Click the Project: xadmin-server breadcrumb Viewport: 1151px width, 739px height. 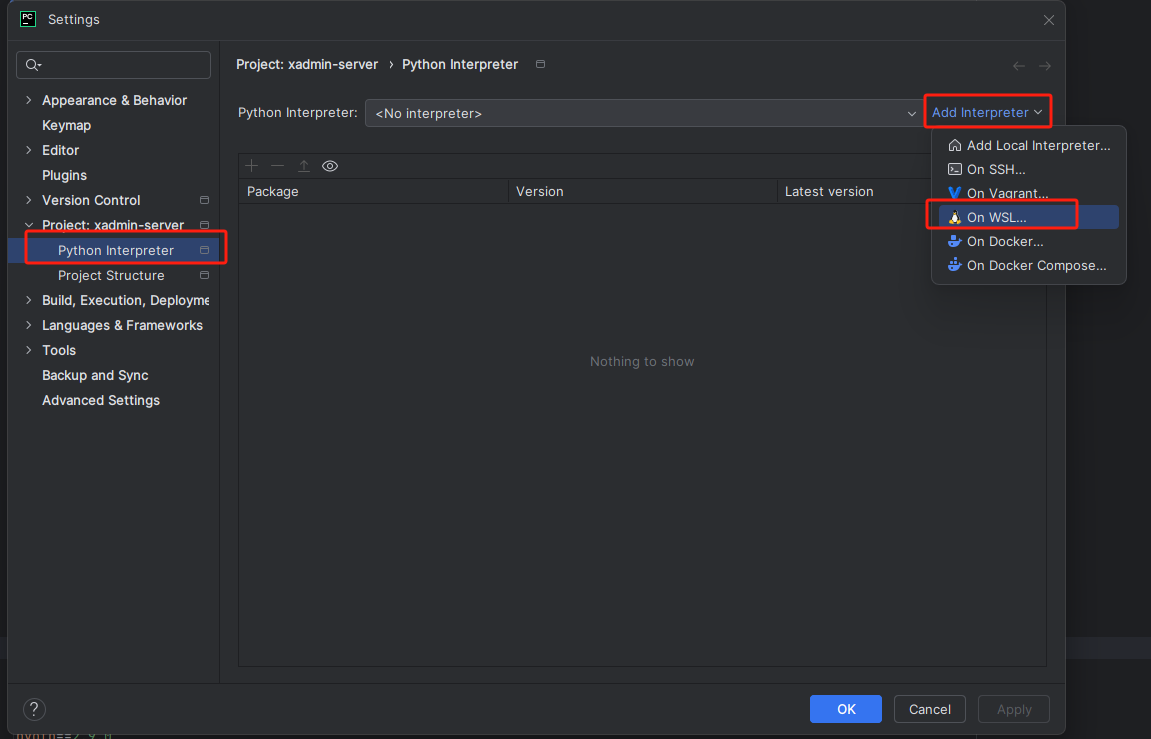click(307, 65)
